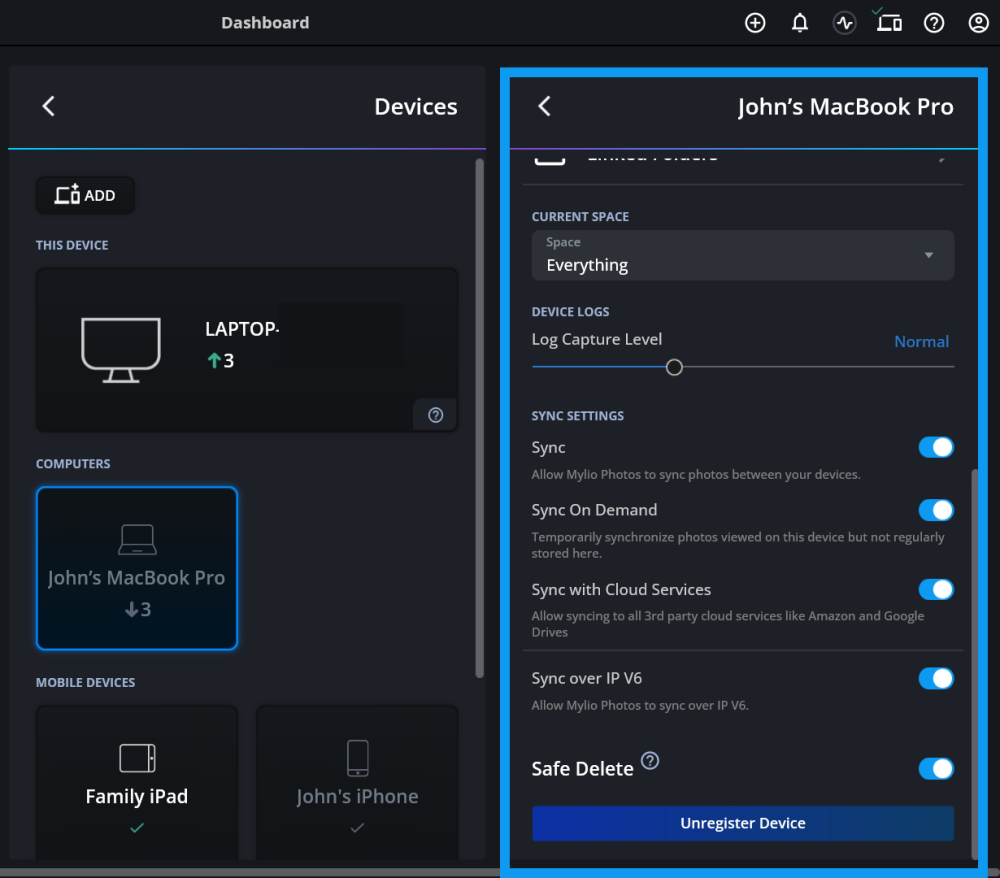Open notifications bell icon
Screen dimensions: 1000x878
click(800, 23)
